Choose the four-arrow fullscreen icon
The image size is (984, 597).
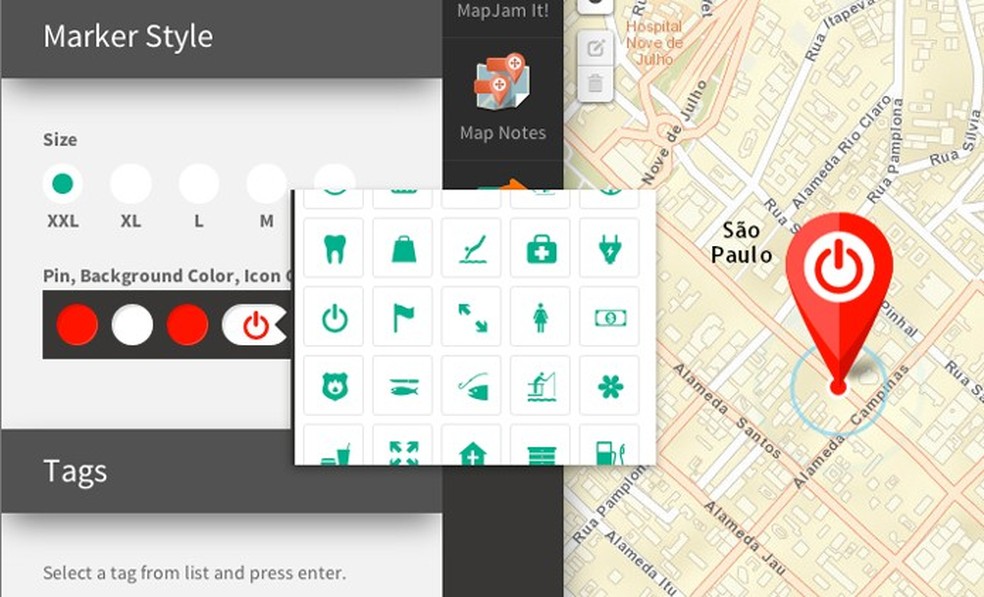403,446
